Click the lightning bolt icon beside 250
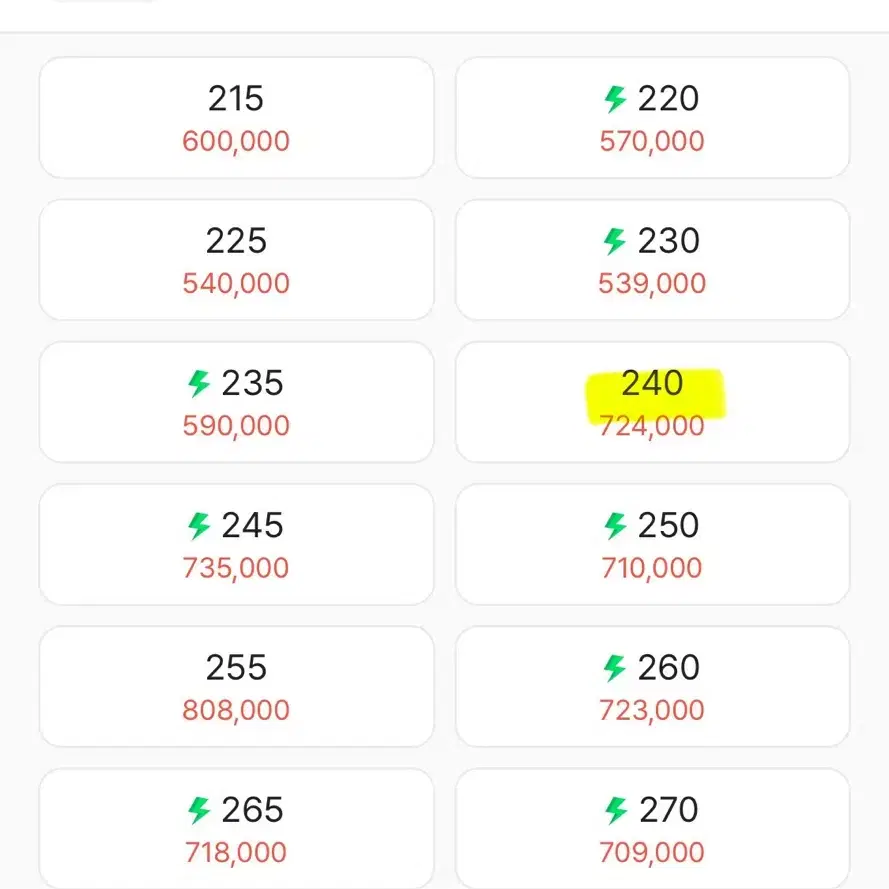Screen dimensions: 889x889 [x=615, y=526]
